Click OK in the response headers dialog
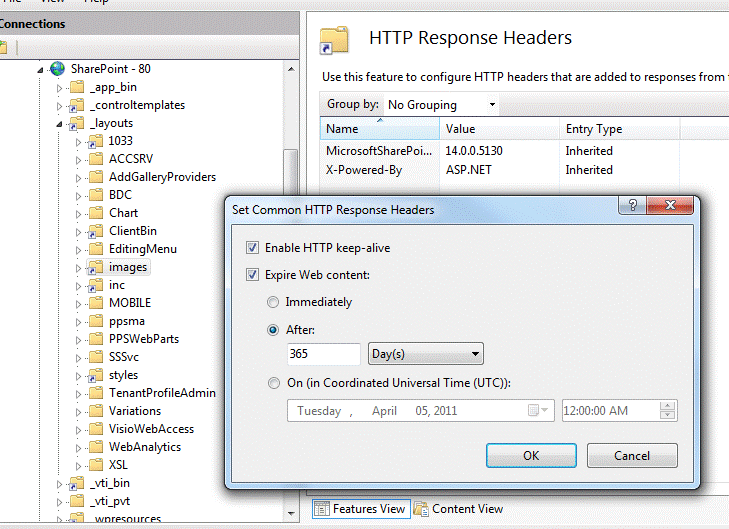The height and width of the screenshot is (529, 729). point(531,456)
